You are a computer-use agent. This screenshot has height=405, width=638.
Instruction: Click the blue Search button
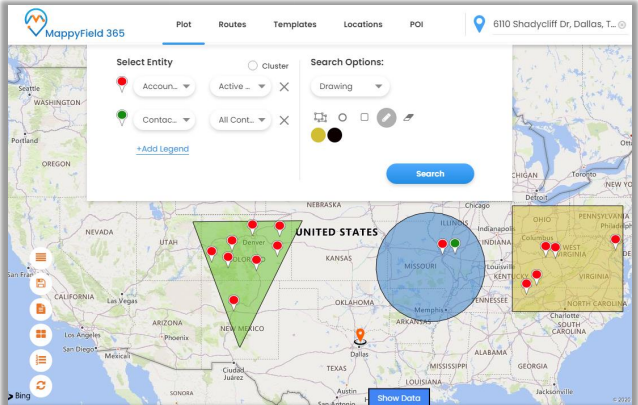coord(430,174)
